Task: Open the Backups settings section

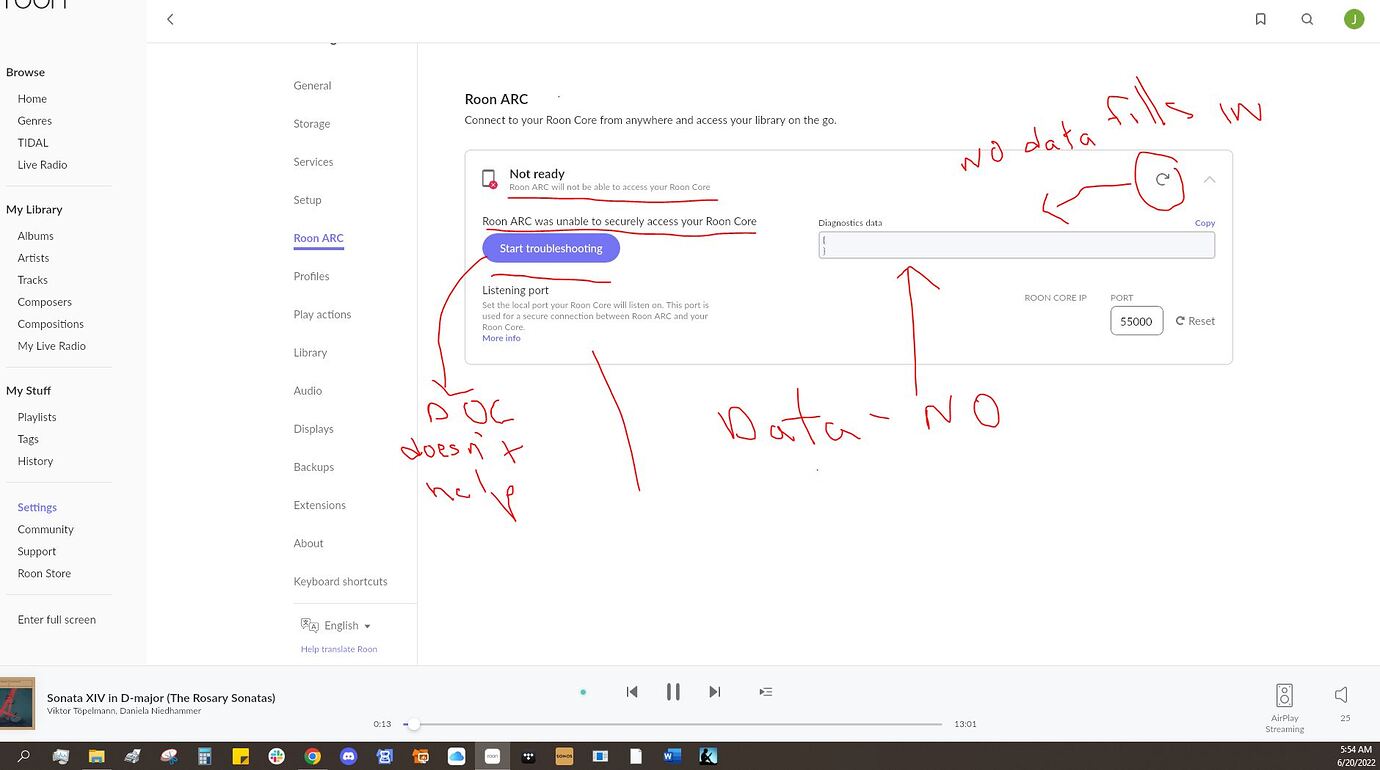Action: click(x=313, y=467)
